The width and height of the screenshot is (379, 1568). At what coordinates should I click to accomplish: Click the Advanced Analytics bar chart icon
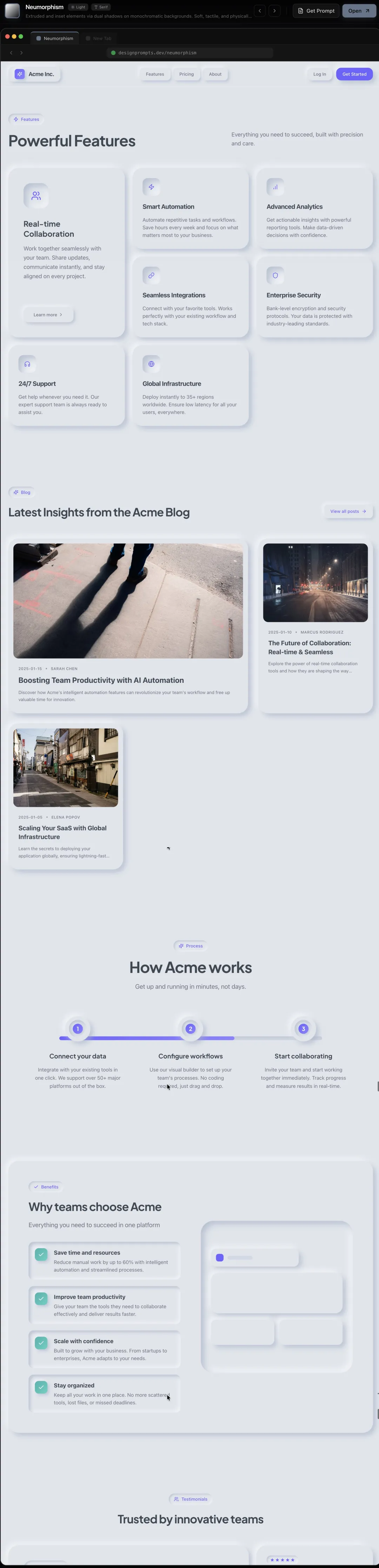[x=275, y=187]
